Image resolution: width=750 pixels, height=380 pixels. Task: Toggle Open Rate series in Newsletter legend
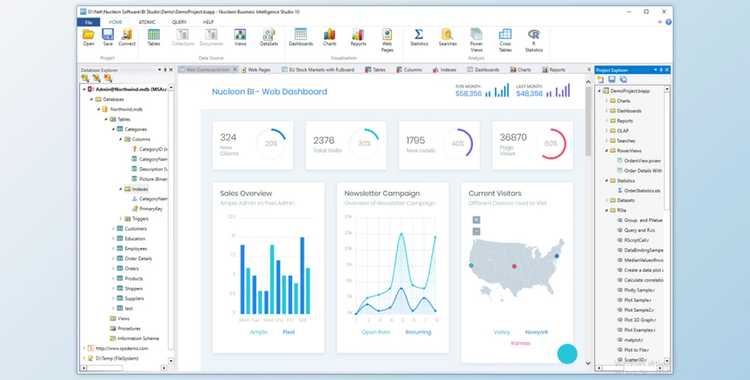click(376, 332)
